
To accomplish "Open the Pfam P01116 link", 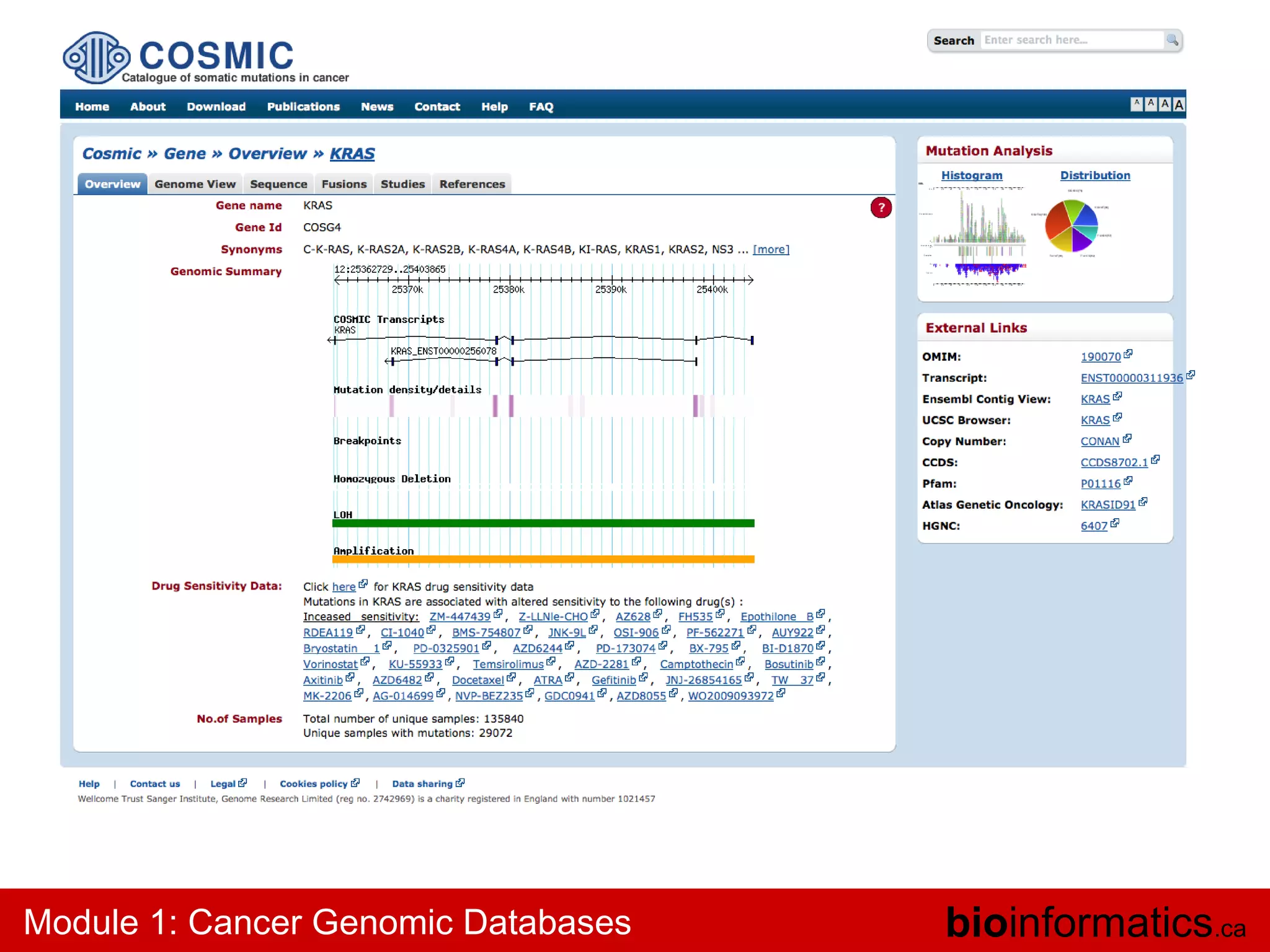I will pyautogui.click(x=1101, y=483).
